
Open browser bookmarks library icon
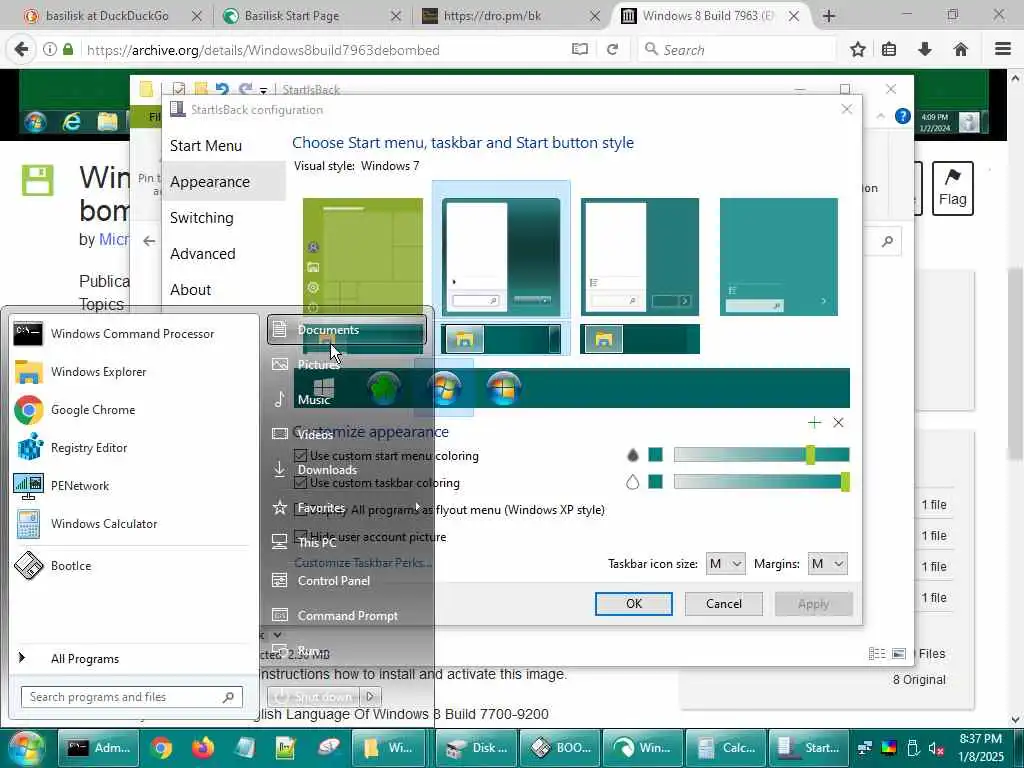click(889, 49)
